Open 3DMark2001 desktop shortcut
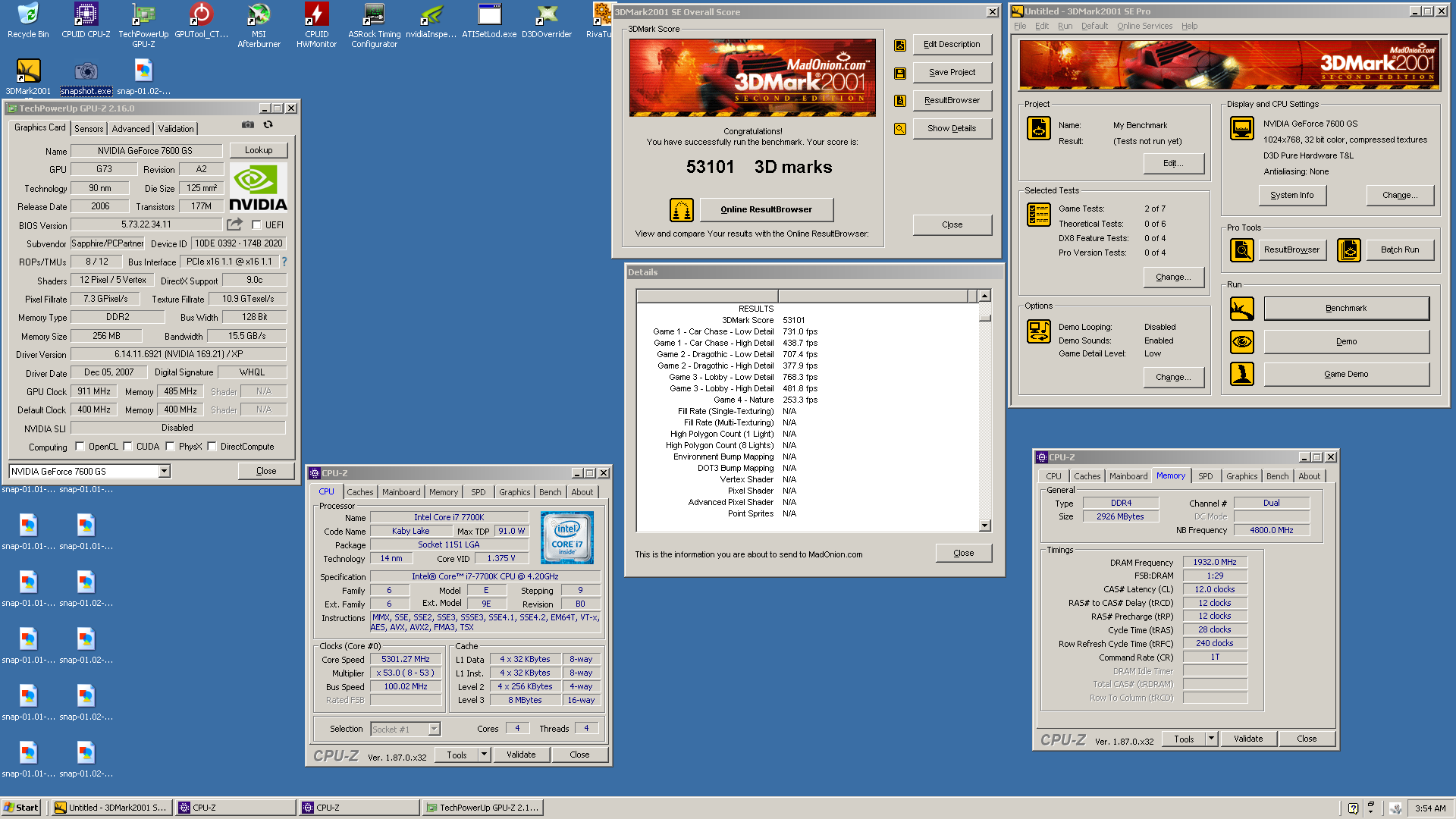 28,77
